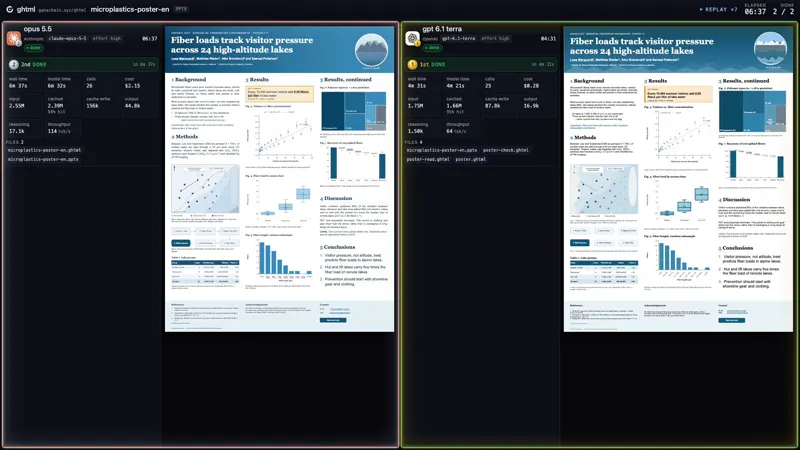The width and height of the screenshot is (800, 450).
Task: Click the gold rank 1 badge beside 1st DONE
Action: tap(412, 65)
